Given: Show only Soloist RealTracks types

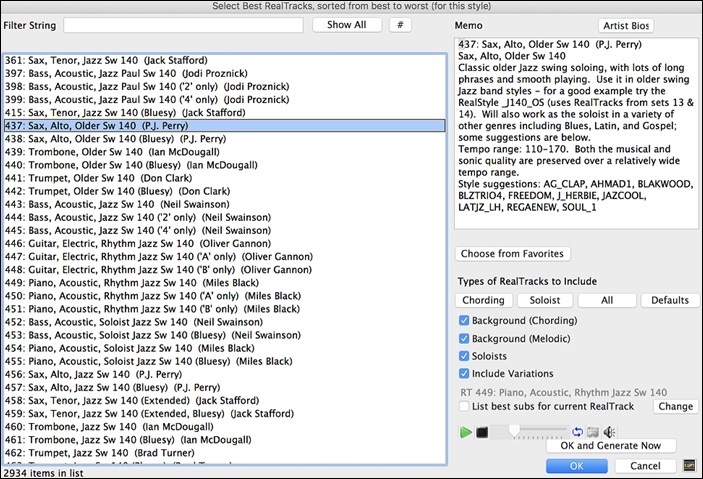Looking at the screenshot, I should (x=545, y=300).
